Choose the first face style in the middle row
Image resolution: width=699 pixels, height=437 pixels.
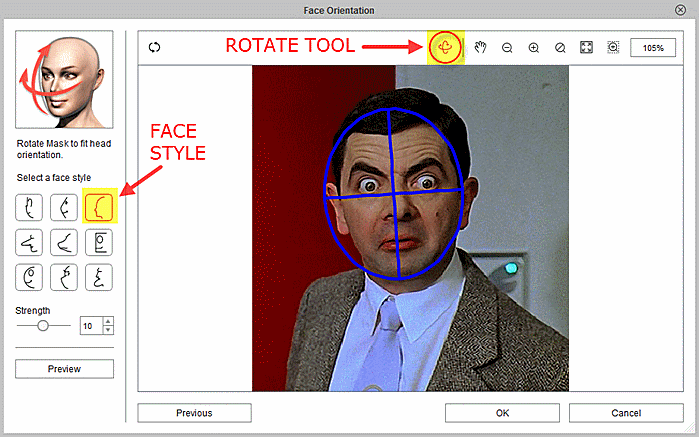click(29, 243)
